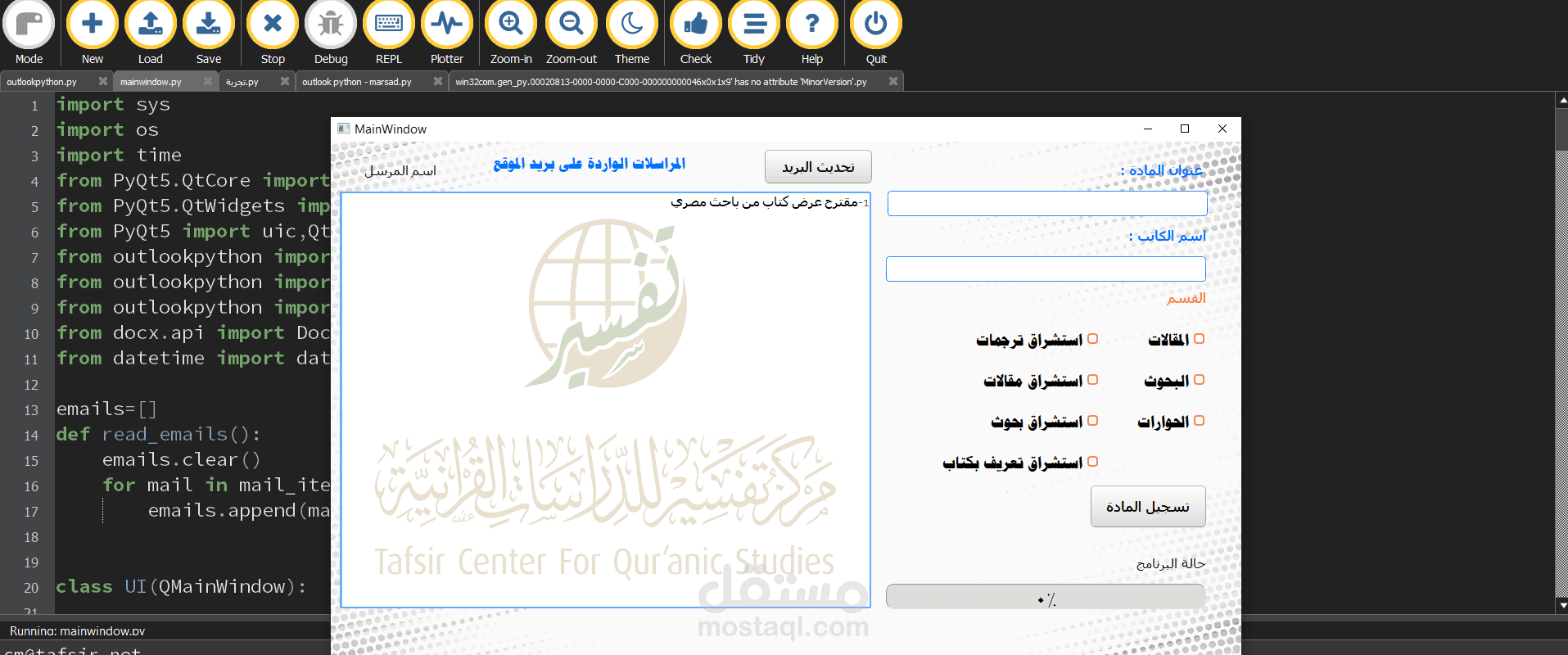Close the MainWindow dialog
This screenshot has width=1568, height=655.
click(x=1222, y=129)
